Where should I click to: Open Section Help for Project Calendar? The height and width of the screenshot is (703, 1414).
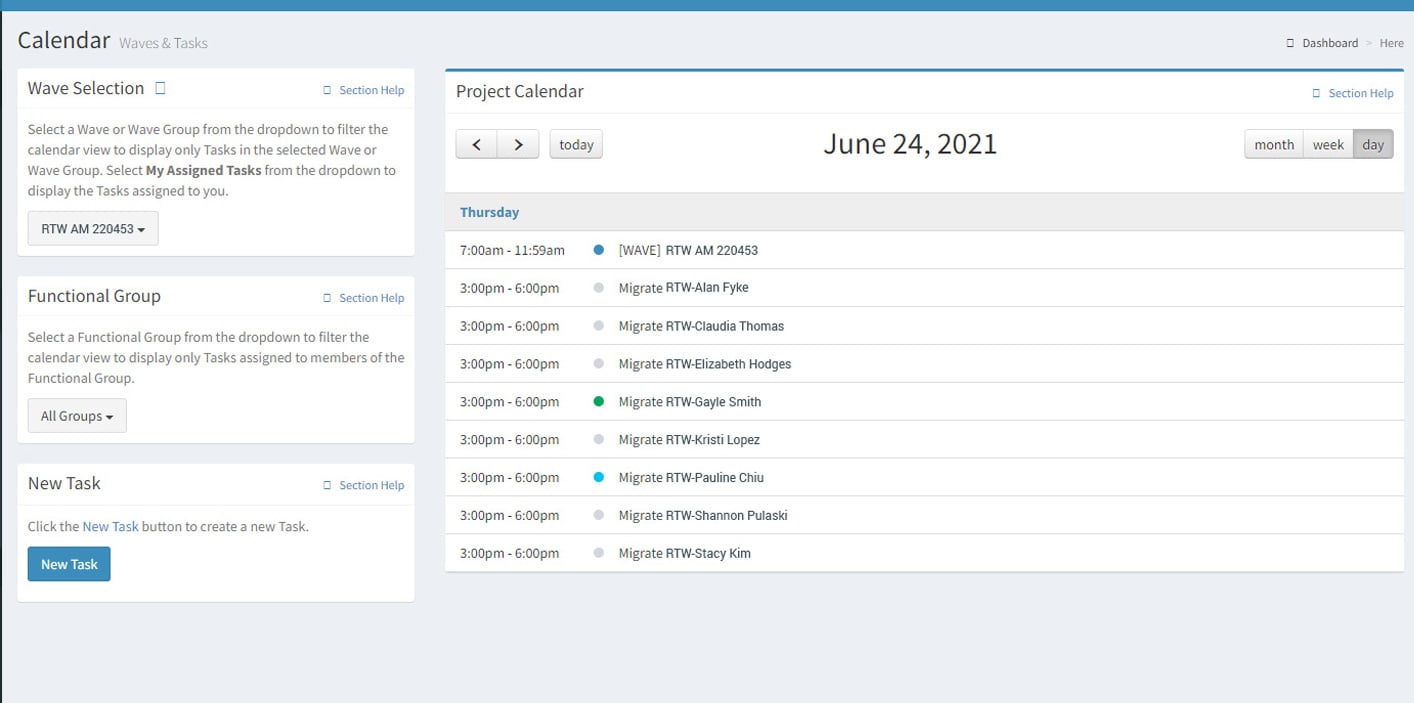[1360, 93]
